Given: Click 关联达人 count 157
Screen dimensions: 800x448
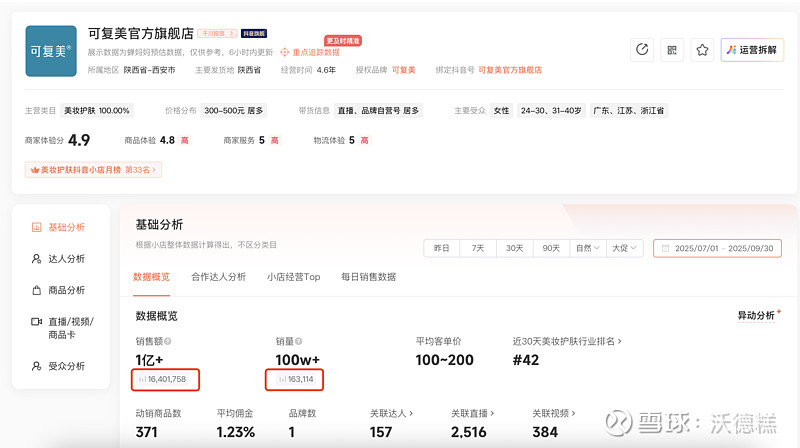Looking at the screenshot, I should pos(381,432).
